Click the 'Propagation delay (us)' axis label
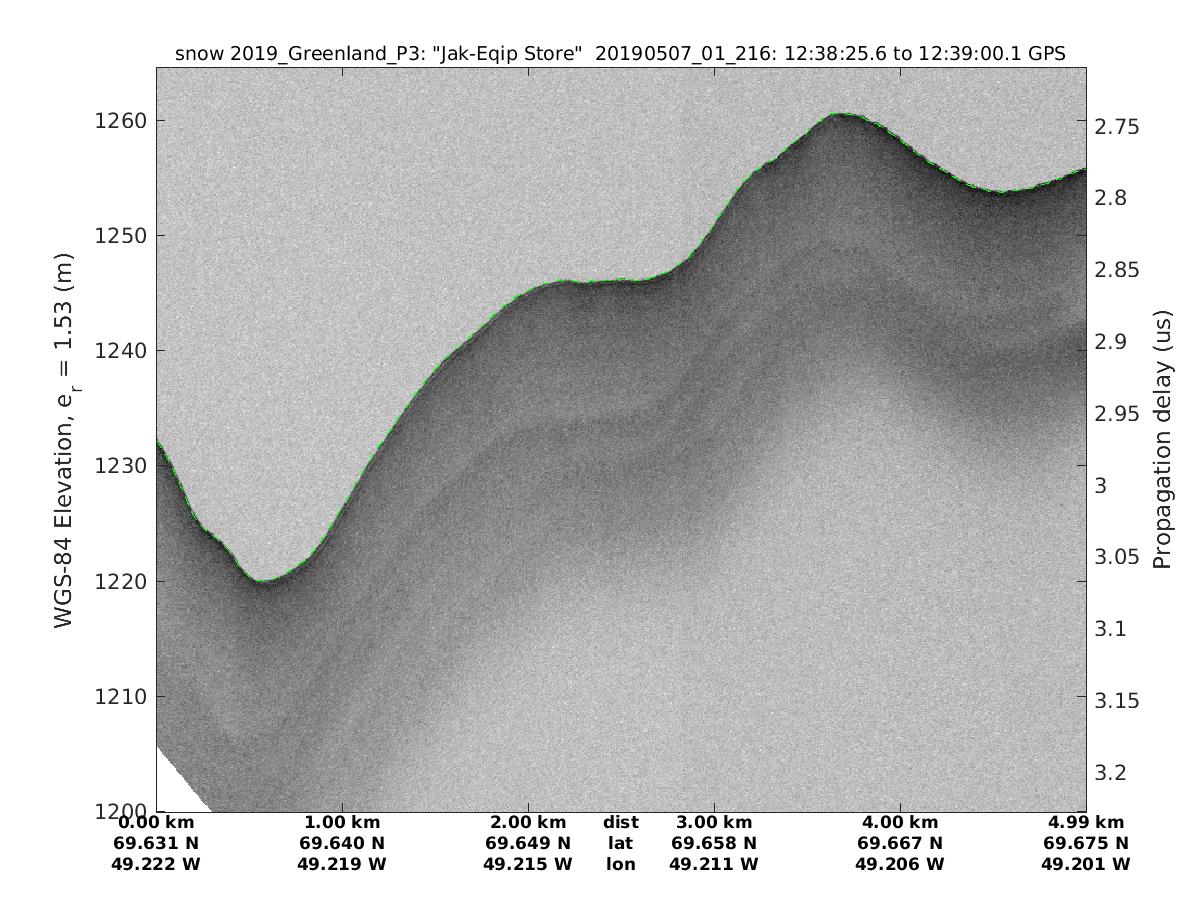The width and height of the screenshot is (1200, 900). (x=1162, y=440)
